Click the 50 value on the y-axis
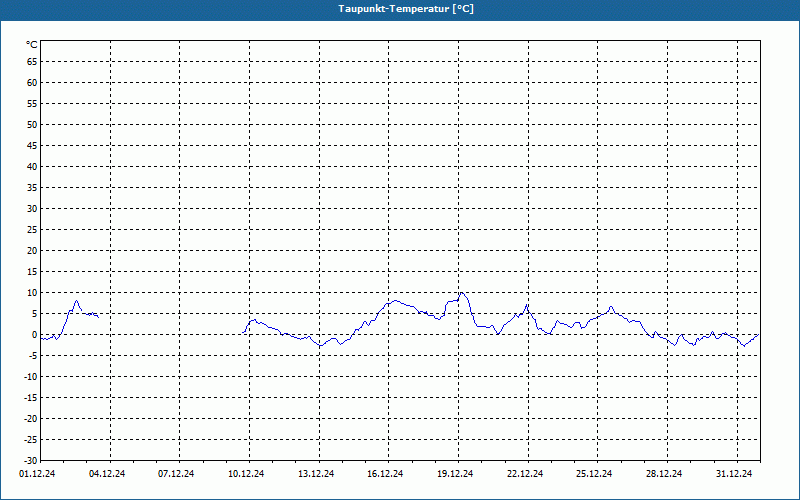Screen dimensions: 800x500 pyautogui.click(x=32, y=124)
